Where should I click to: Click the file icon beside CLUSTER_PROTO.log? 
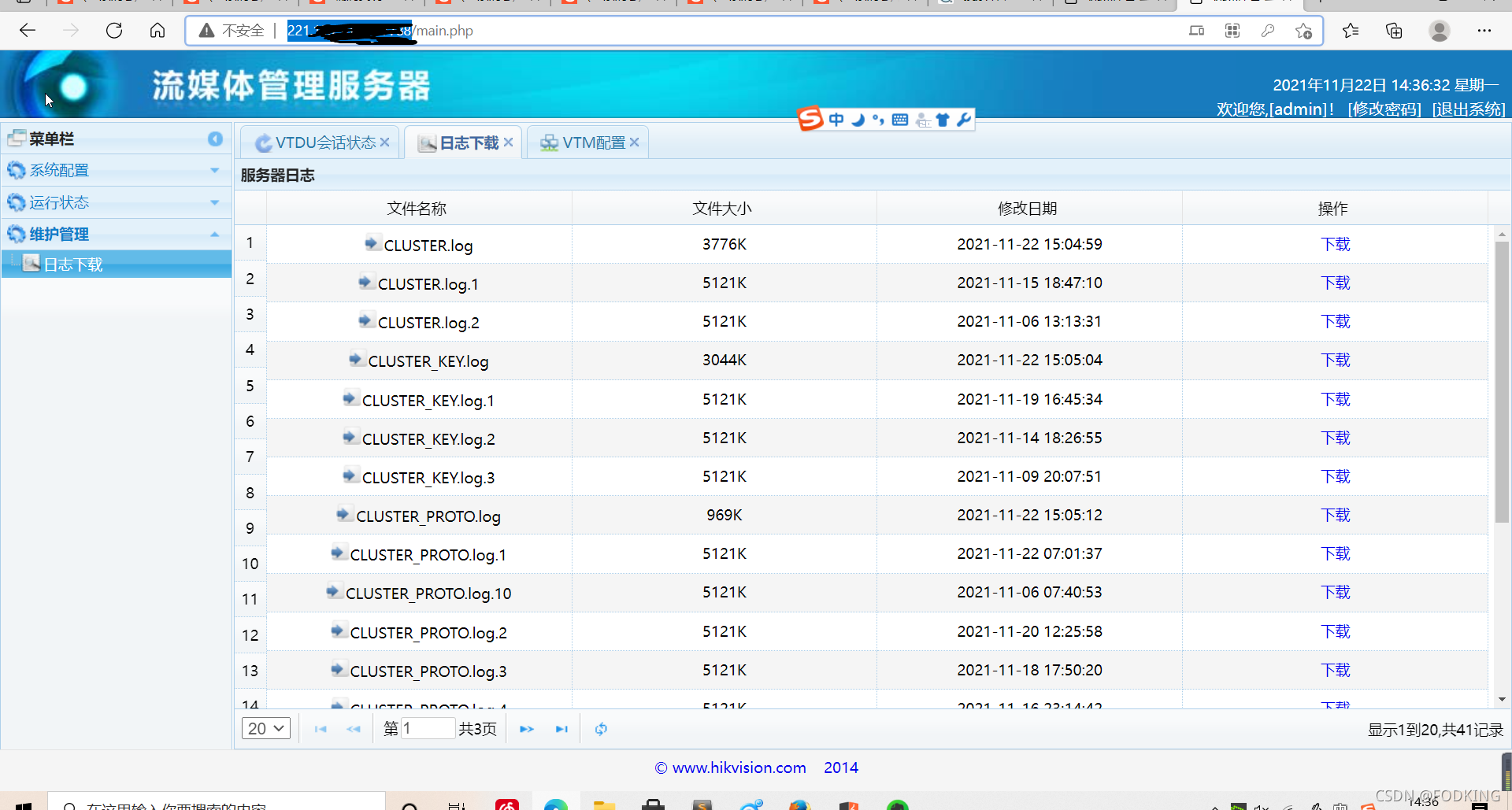click(343, 514)
